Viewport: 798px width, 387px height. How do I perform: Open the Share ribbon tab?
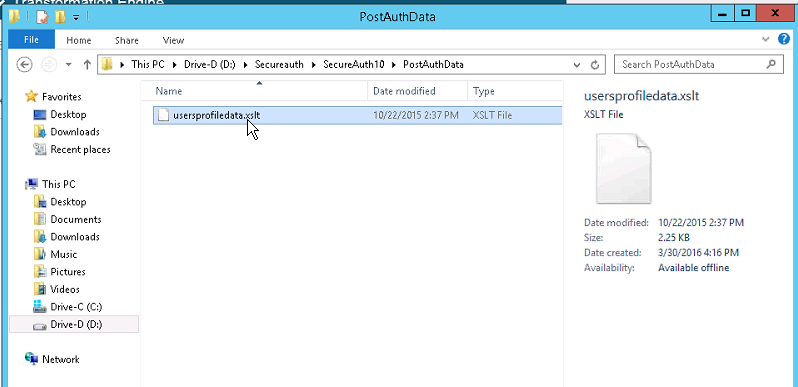pos(127,40)
